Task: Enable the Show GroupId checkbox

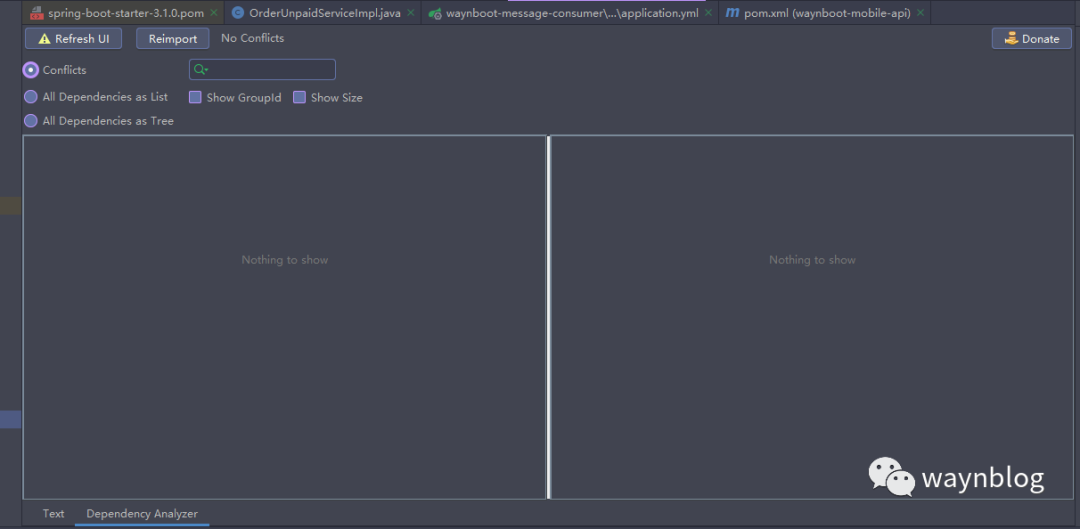Action: click(x=195, y=97)
